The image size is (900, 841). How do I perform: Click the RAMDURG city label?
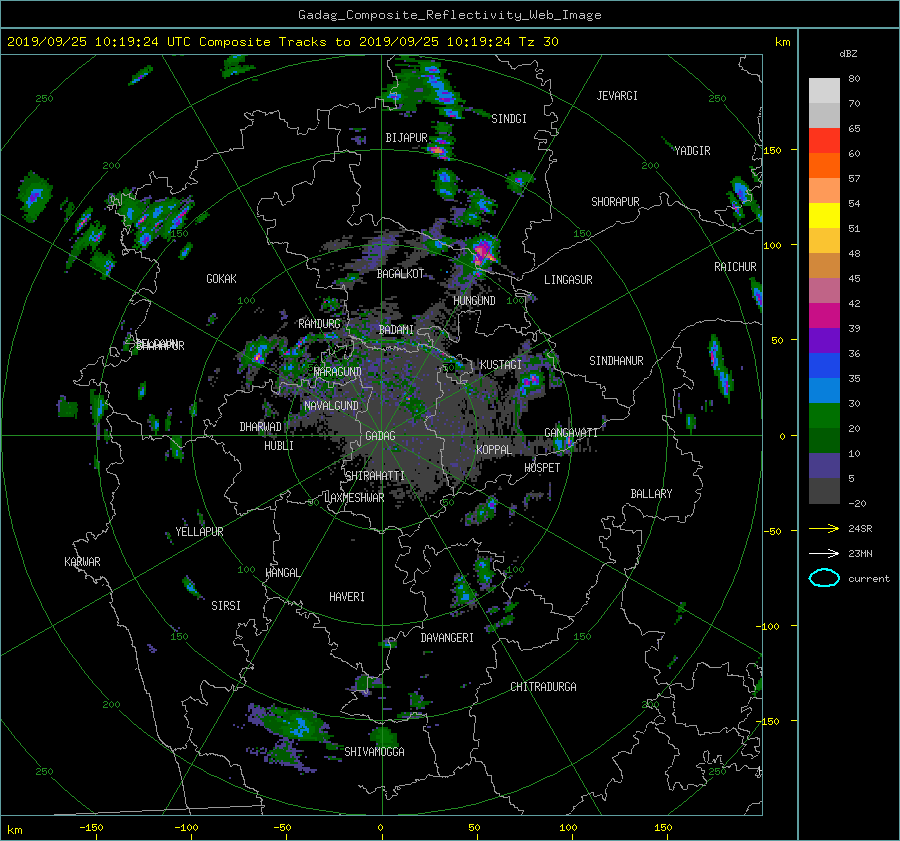click(x=319, y=324)
